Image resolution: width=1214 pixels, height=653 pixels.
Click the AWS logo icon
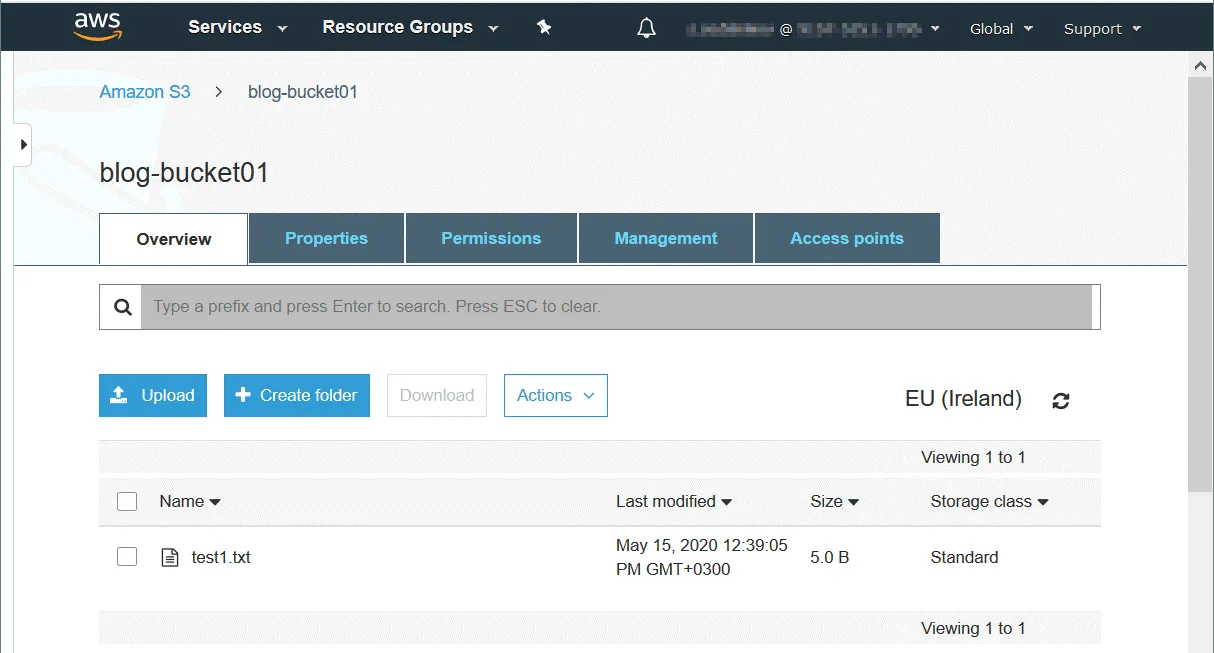tap(97, 26)
